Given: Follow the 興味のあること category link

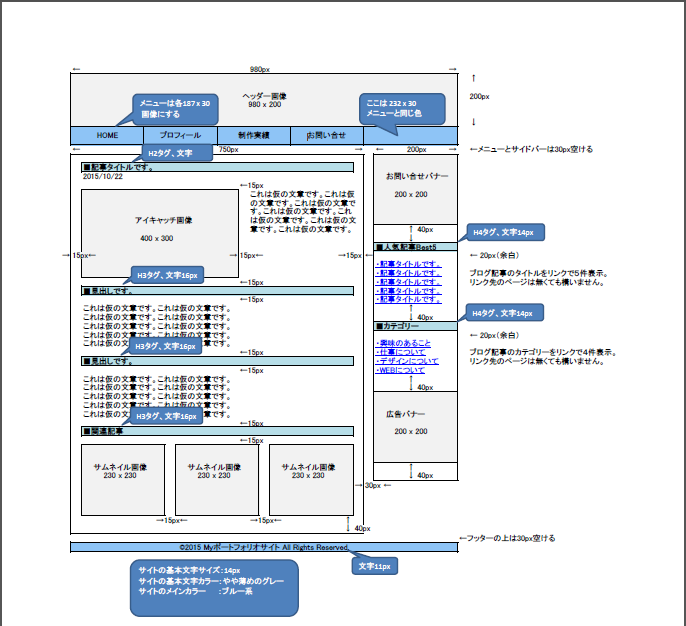Looking at the screenshot, I should pyautogui.click(x=403, y=343).
